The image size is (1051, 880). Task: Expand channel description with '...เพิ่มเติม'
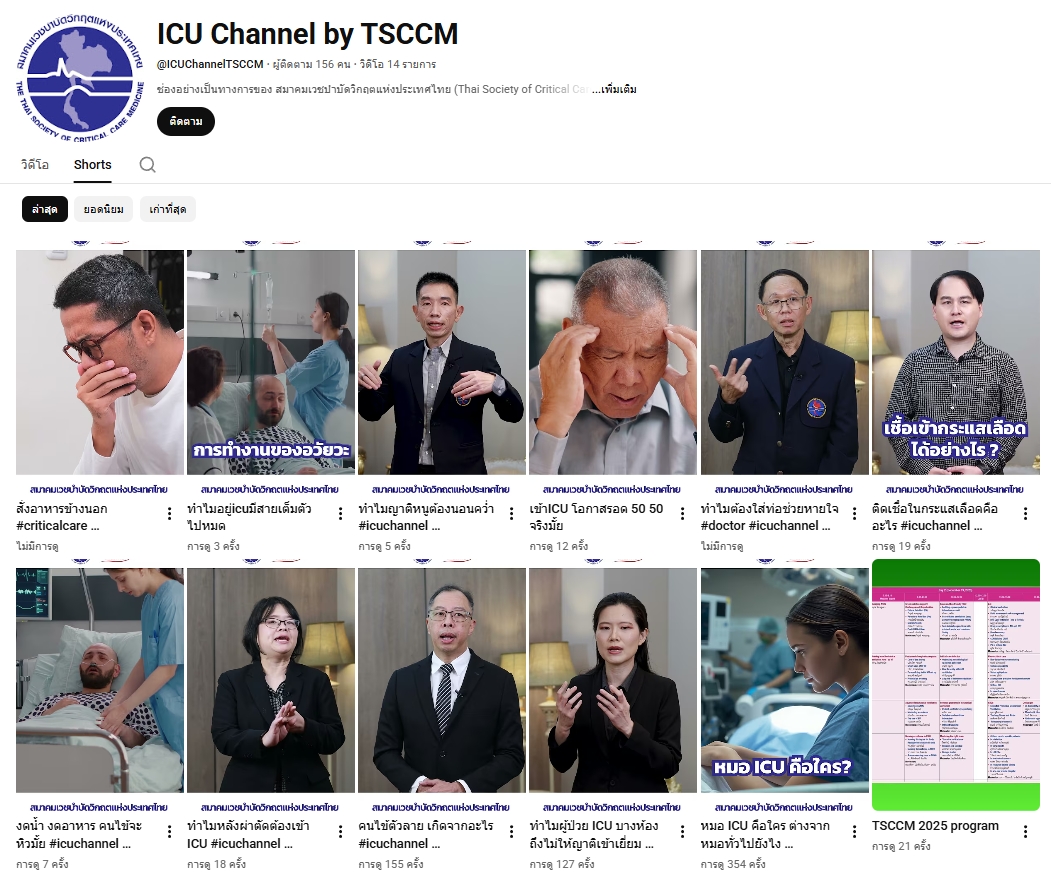[x=614, y=90]
